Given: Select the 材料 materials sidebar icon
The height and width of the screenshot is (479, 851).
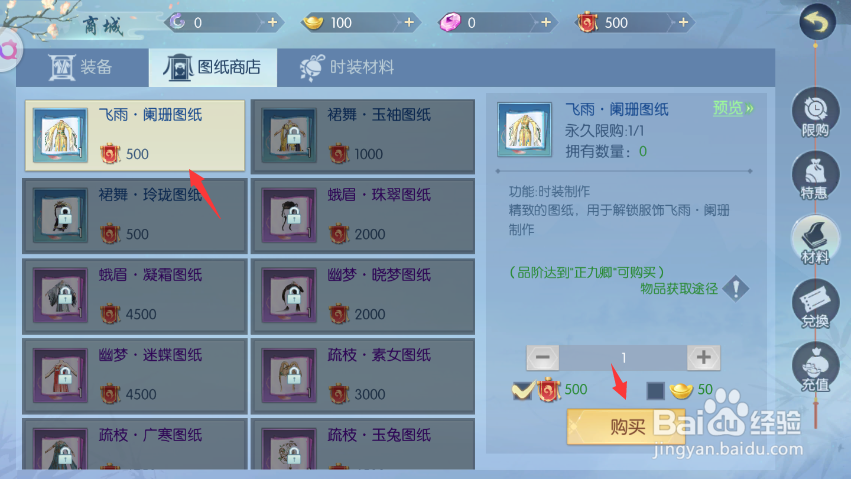Looking at the screenshot, I should [x=815, y=240].
